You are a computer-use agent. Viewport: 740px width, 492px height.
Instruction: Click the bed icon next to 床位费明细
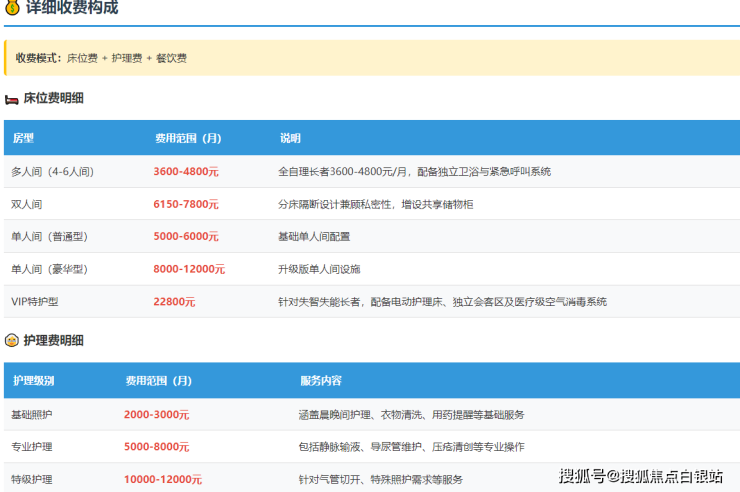tap(12, 99)
